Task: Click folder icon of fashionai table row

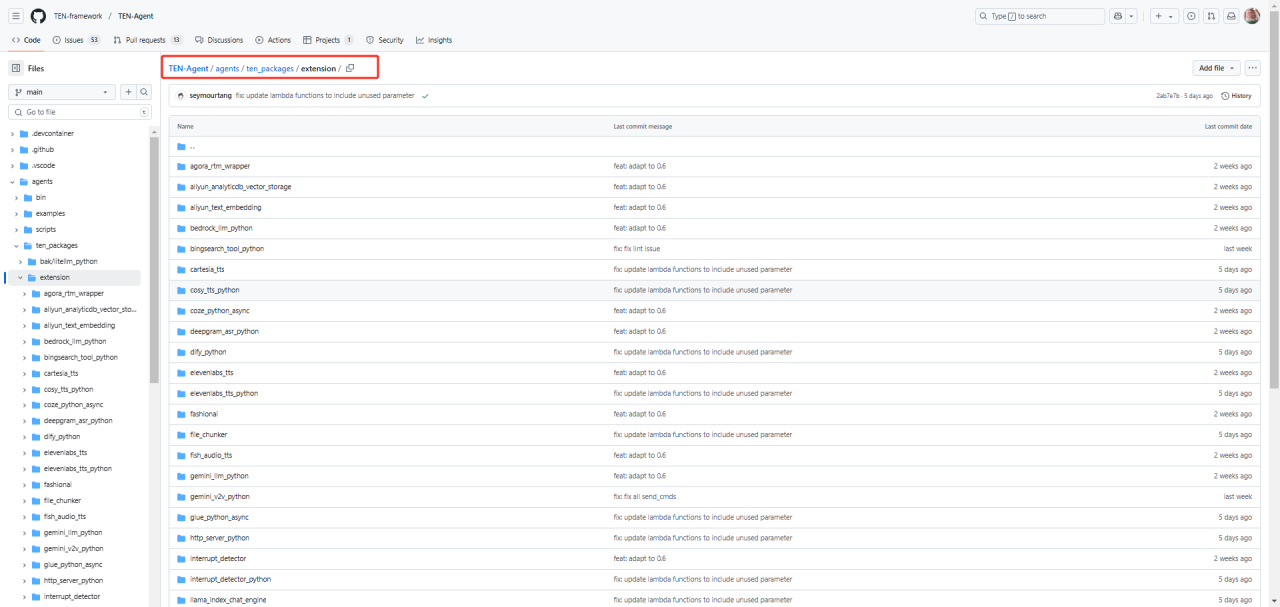Action: 182,414
